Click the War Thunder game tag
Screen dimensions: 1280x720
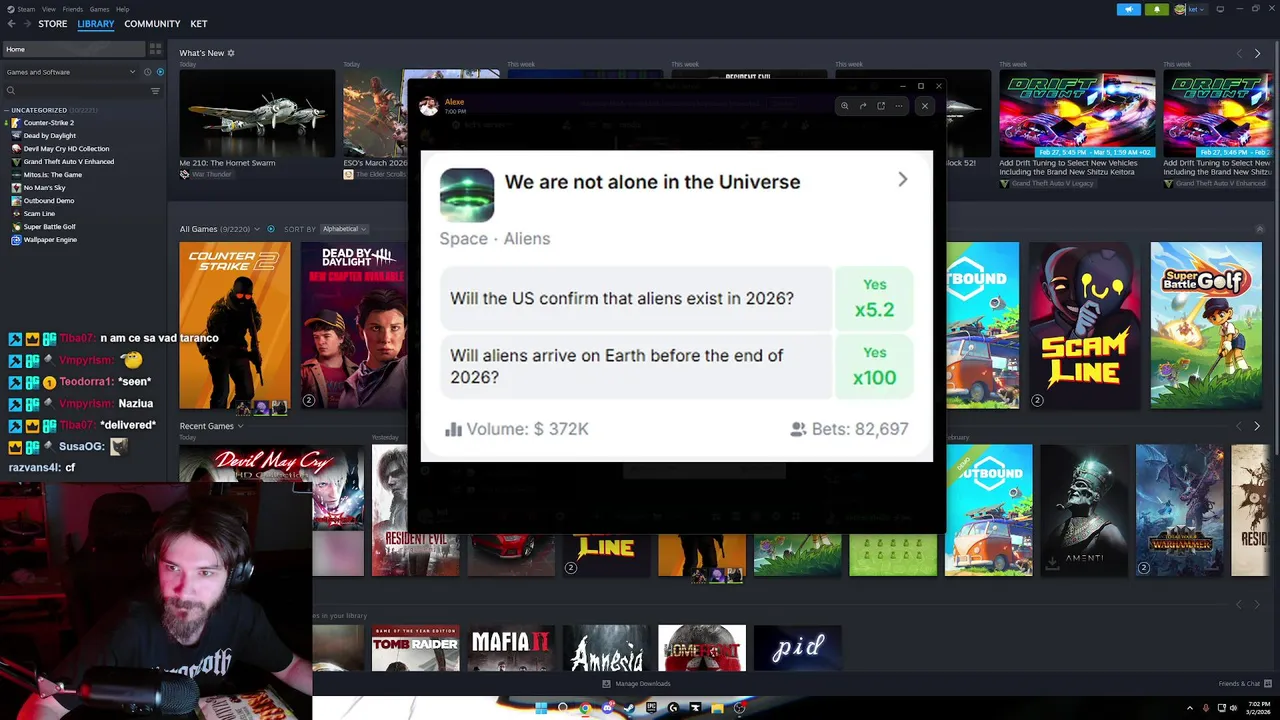tap(211, 175)
